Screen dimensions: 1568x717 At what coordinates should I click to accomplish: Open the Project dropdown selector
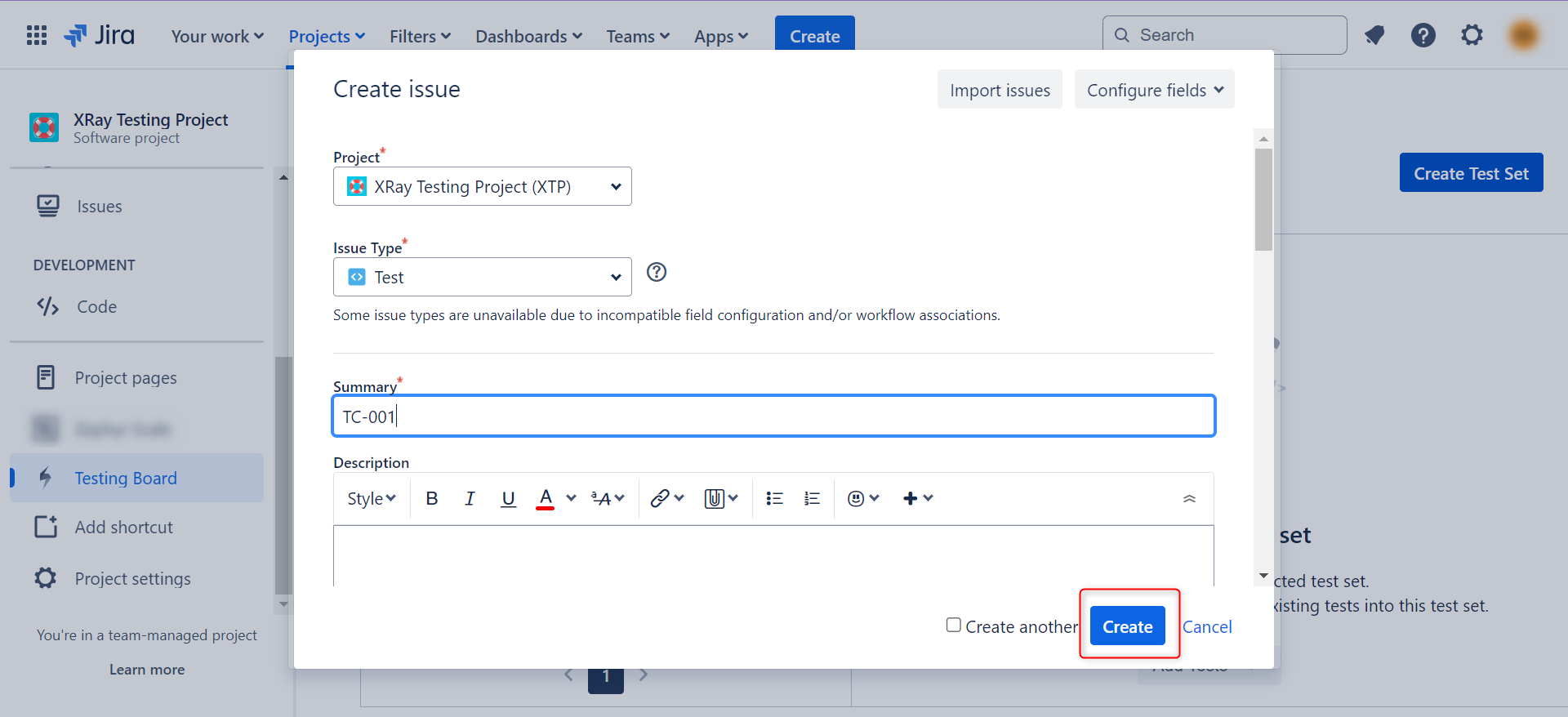point(482,186)
